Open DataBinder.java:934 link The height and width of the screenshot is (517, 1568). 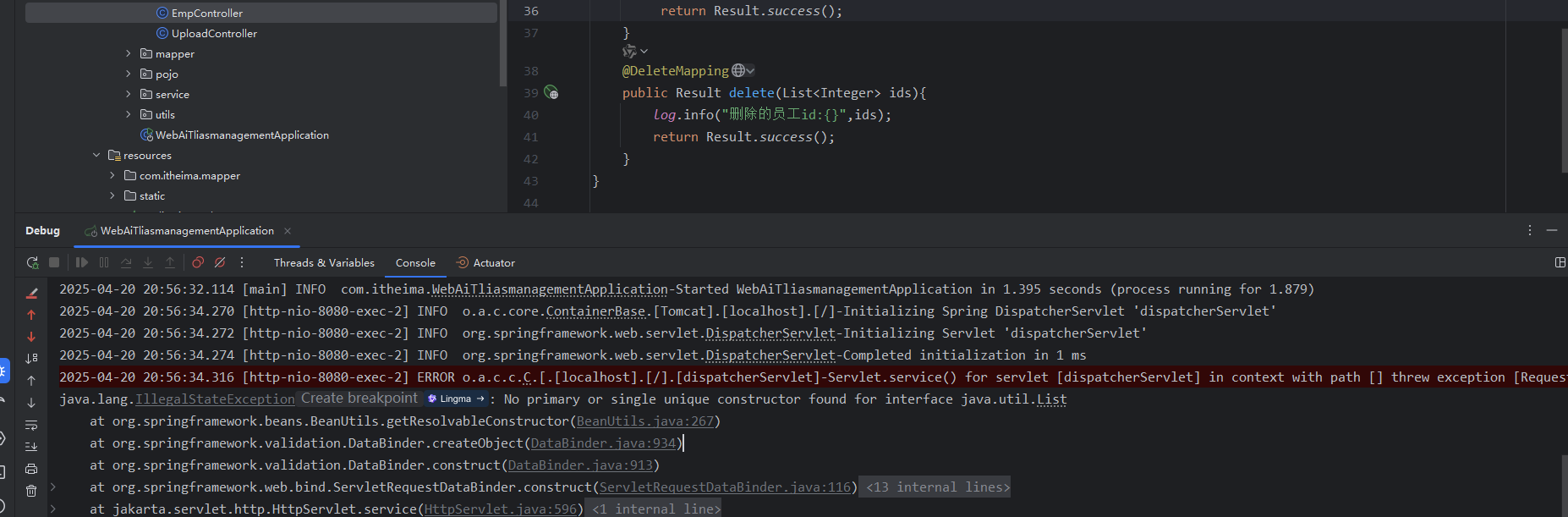pyautogui.click(x=604, y=443)
